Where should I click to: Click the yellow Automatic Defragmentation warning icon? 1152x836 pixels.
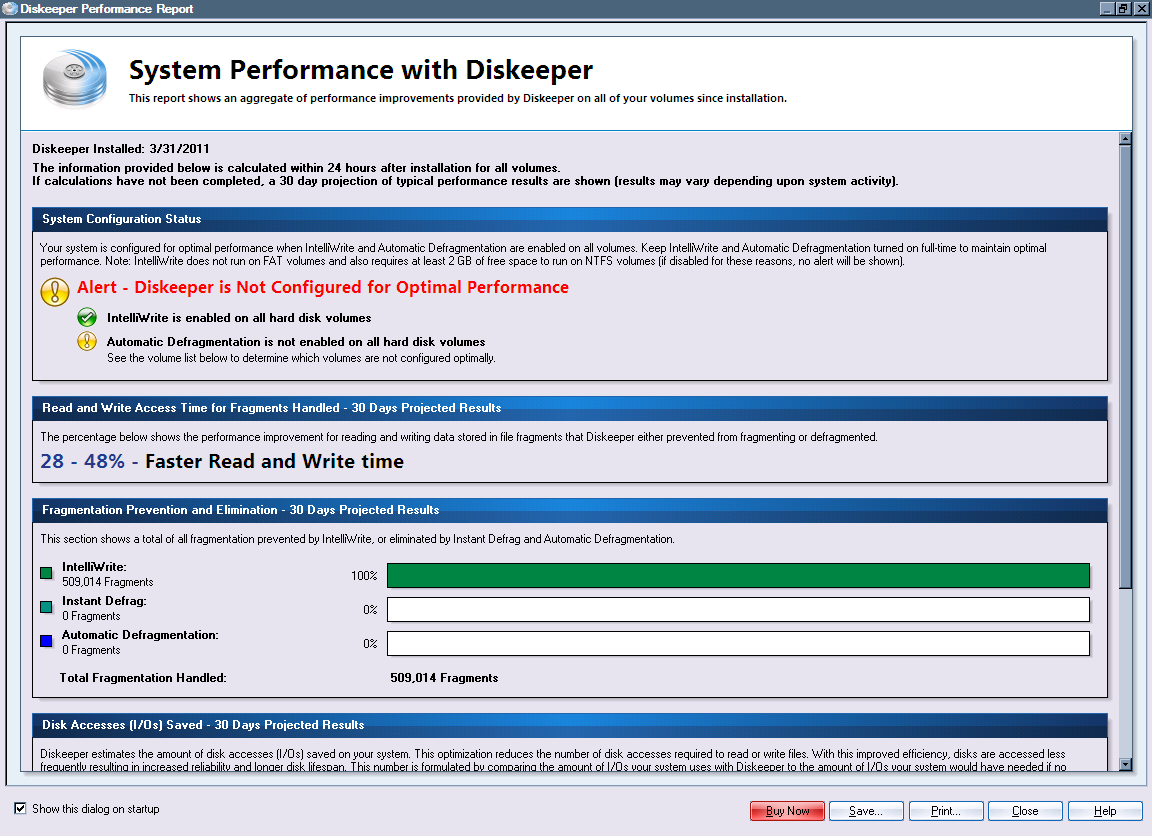click(x=87, y=342)
